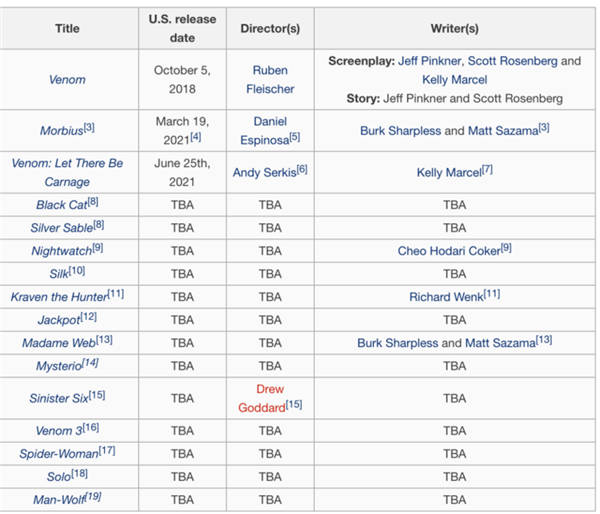Open the Nightwatch title link
Viewport: 600px width, 514px height.
pyautogui.click(x=62, y=251)
